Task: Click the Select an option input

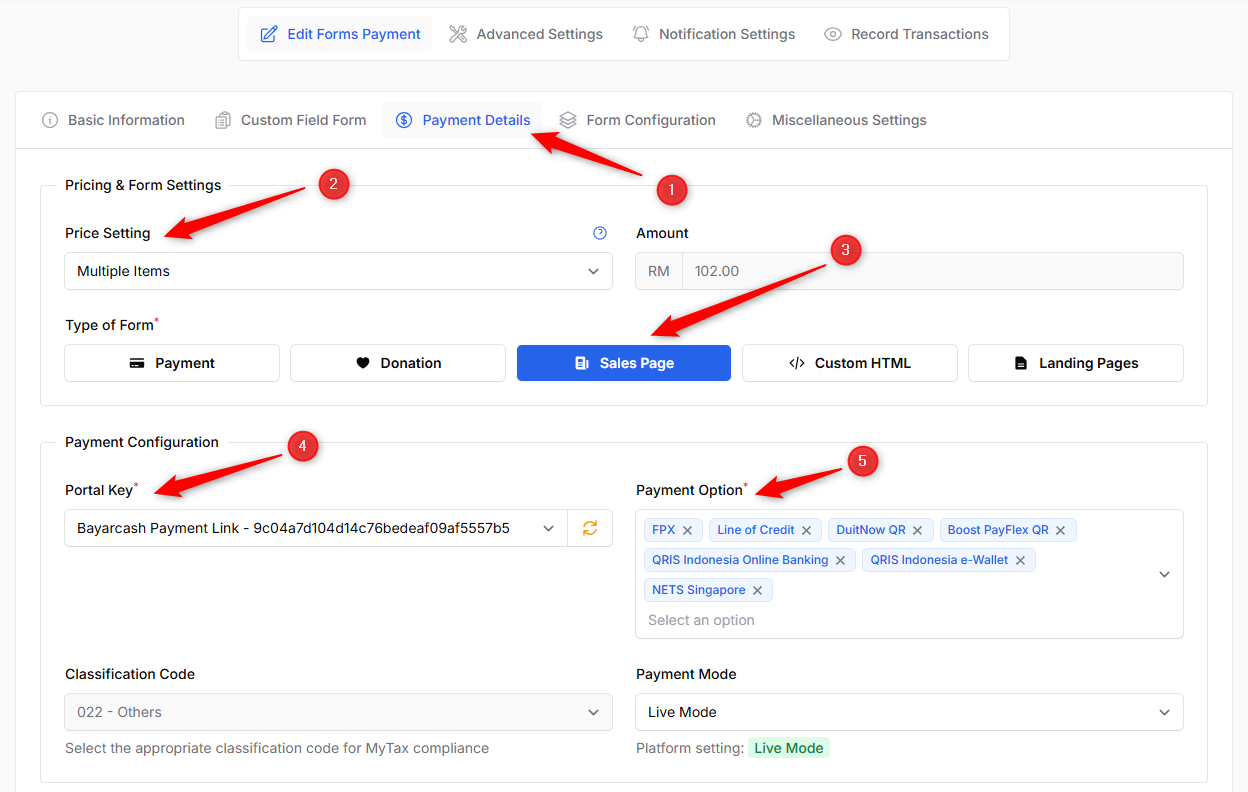Action: click(x=800, y=620)
